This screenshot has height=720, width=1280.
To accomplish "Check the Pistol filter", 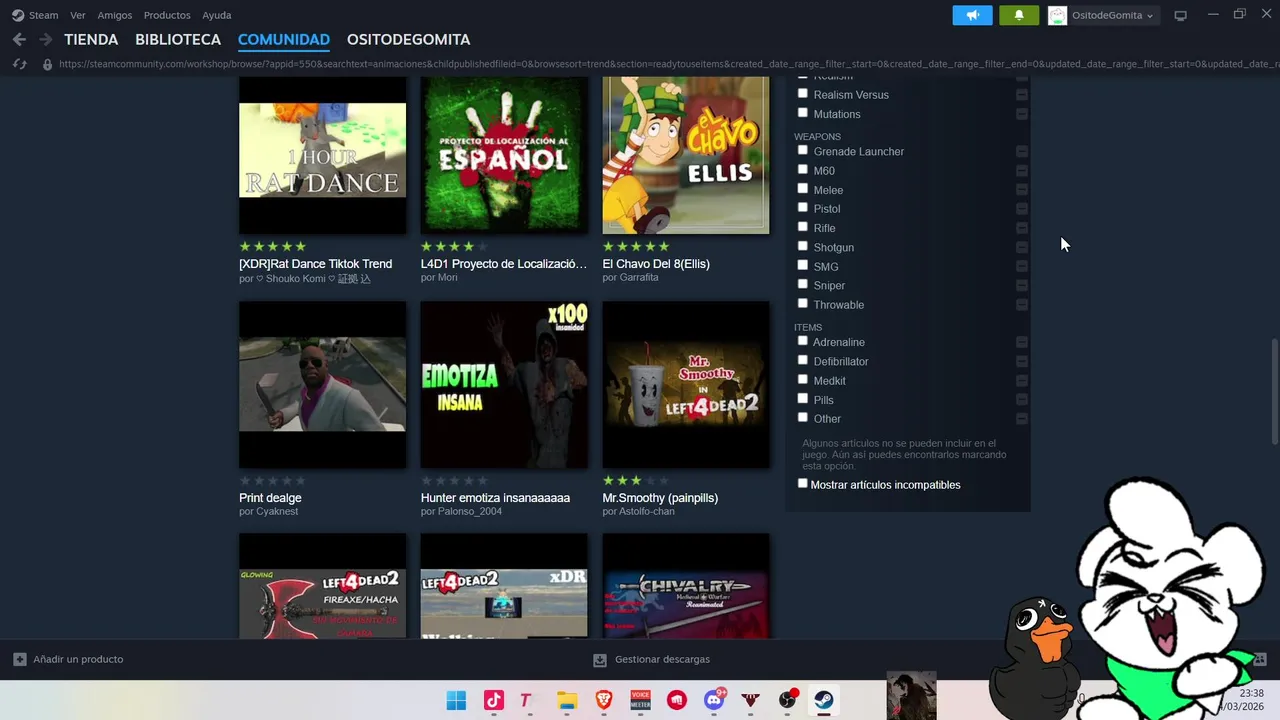I will point(802,208).
